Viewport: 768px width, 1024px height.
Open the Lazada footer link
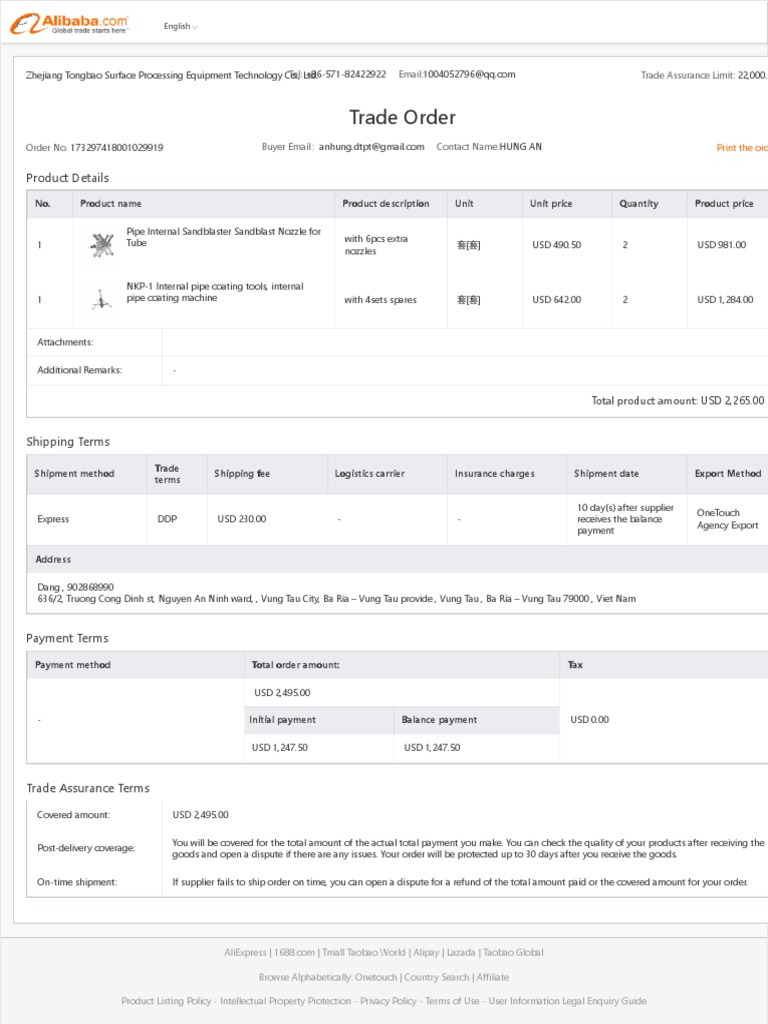[461, 952]
